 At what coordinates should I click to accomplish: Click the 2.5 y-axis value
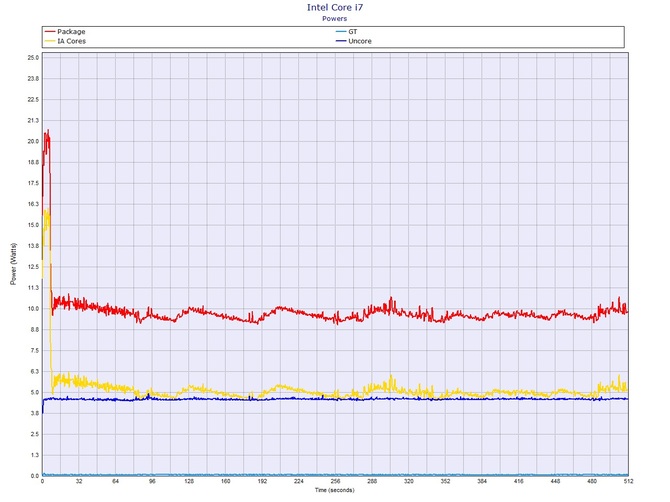pos(35,434)
